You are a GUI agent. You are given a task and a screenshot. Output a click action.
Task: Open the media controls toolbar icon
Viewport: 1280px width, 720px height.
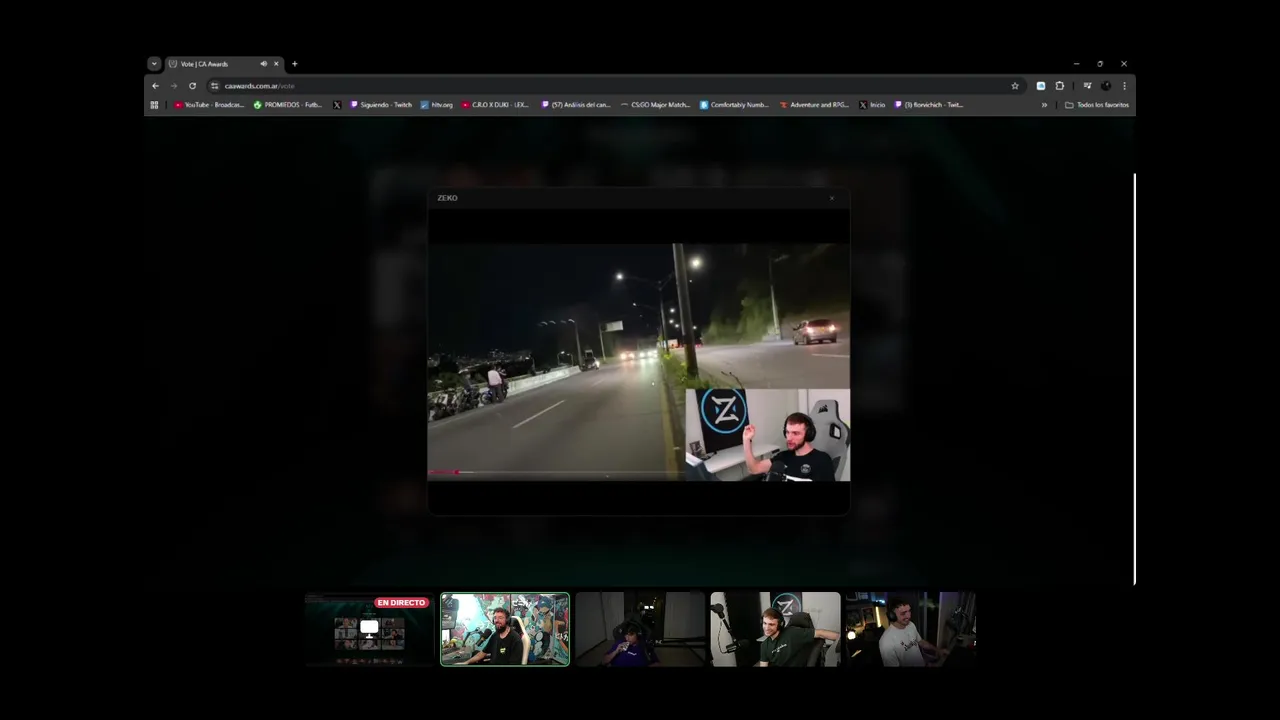pos(1087,86)
